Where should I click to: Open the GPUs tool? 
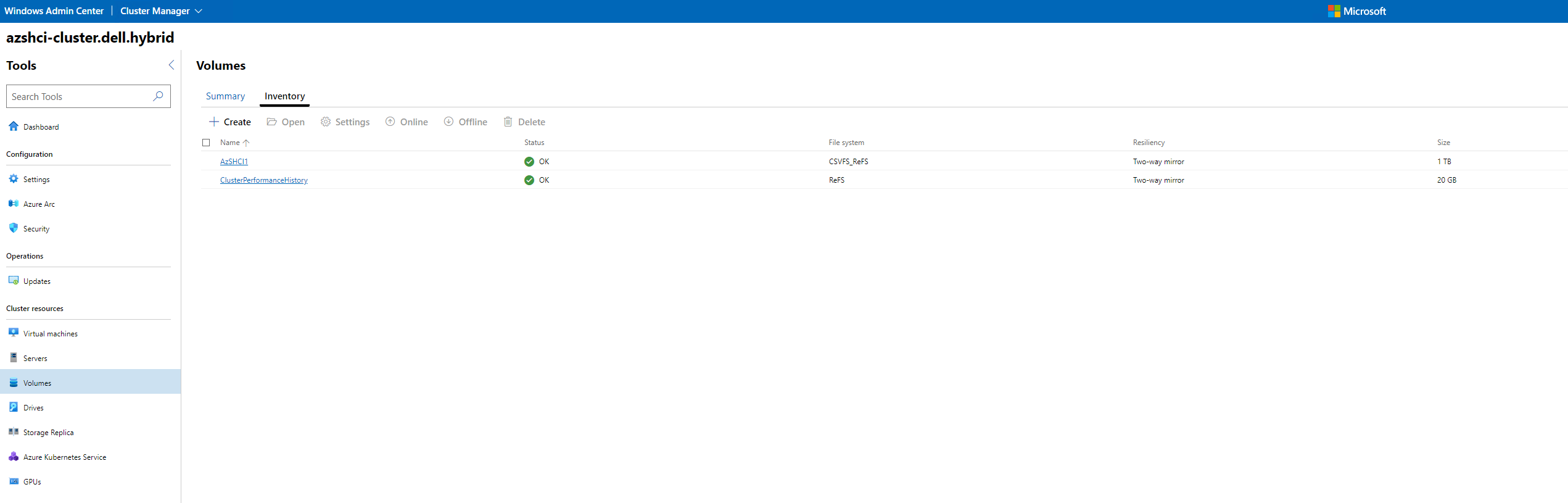(x=32, y=482)
